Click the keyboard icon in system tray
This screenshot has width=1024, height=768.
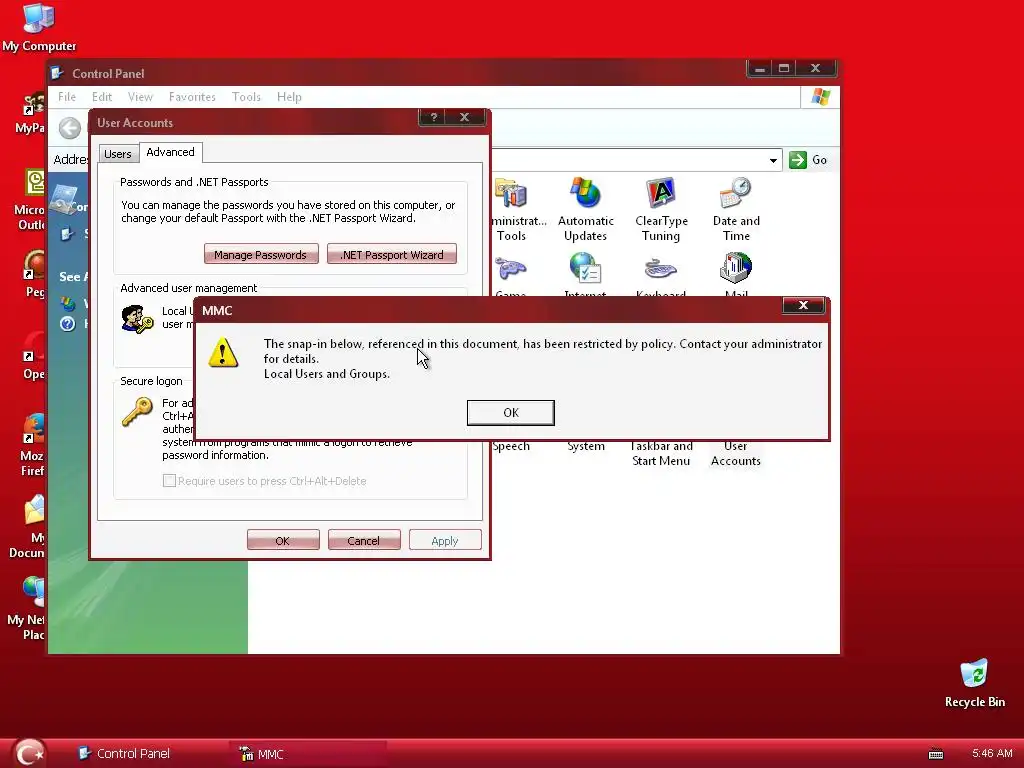(x=936, y=754)
